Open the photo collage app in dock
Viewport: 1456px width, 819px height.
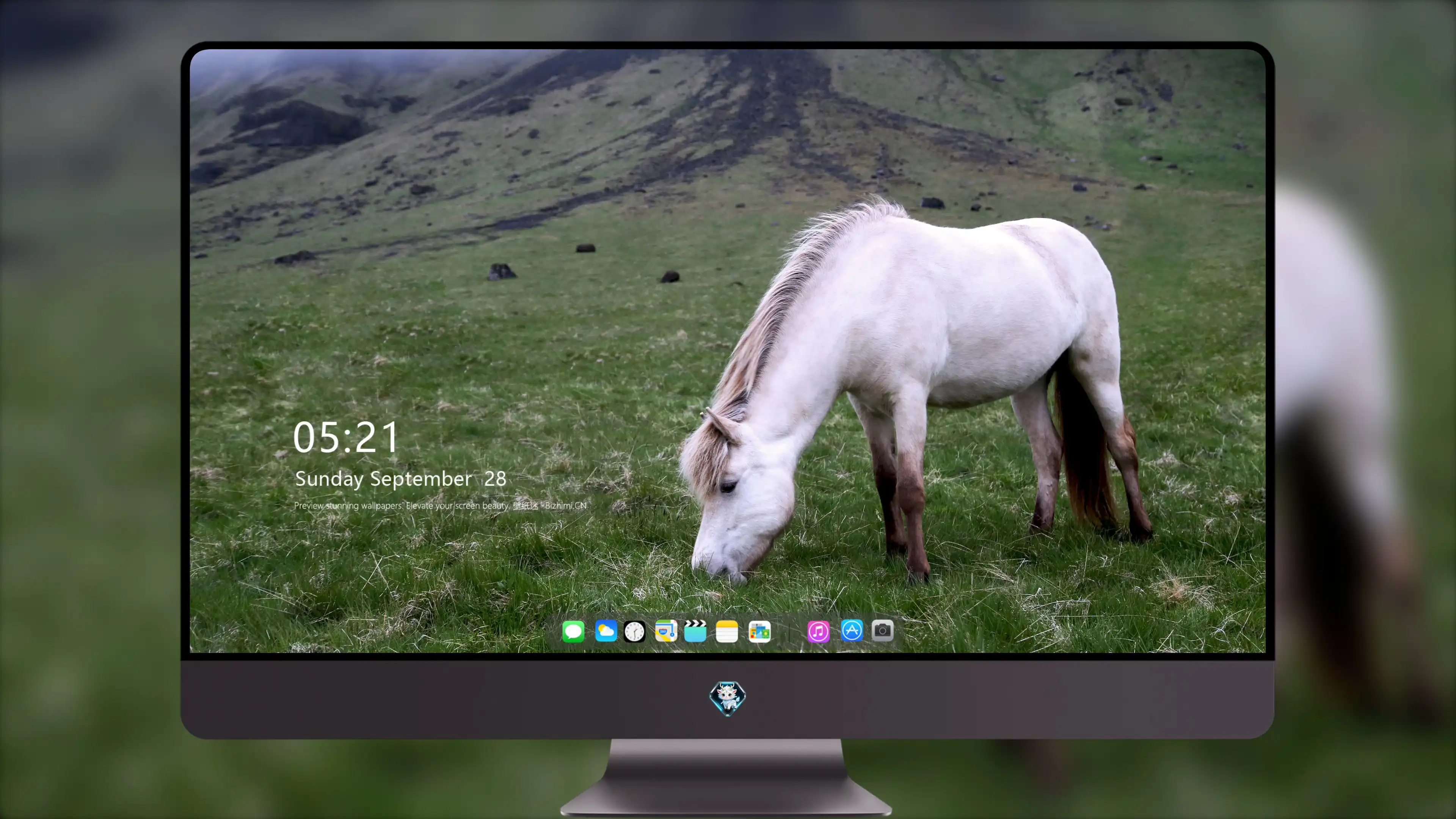759,631
